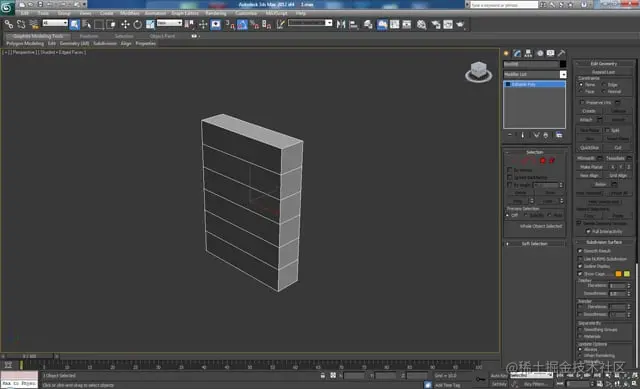640x389 pixels.
Task: Enable the Ignore Backfacing checkbox
Action: (509, 177)
